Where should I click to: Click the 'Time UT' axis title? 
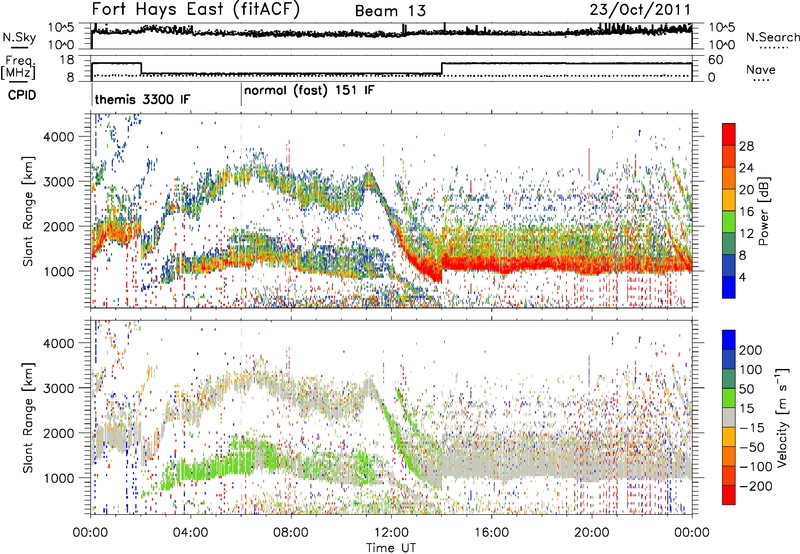(391, 548)
